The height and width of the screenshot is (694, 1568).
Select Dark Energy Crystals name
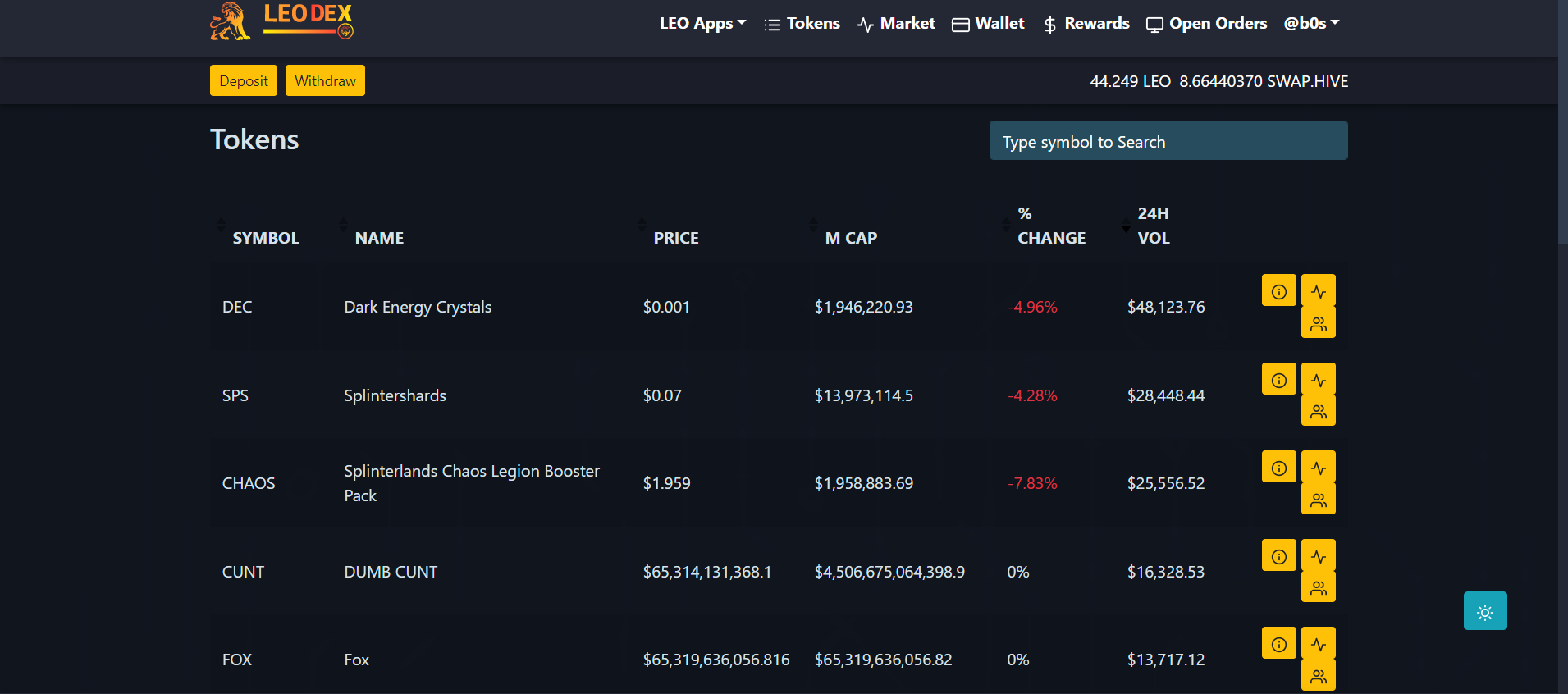[418, 307]
